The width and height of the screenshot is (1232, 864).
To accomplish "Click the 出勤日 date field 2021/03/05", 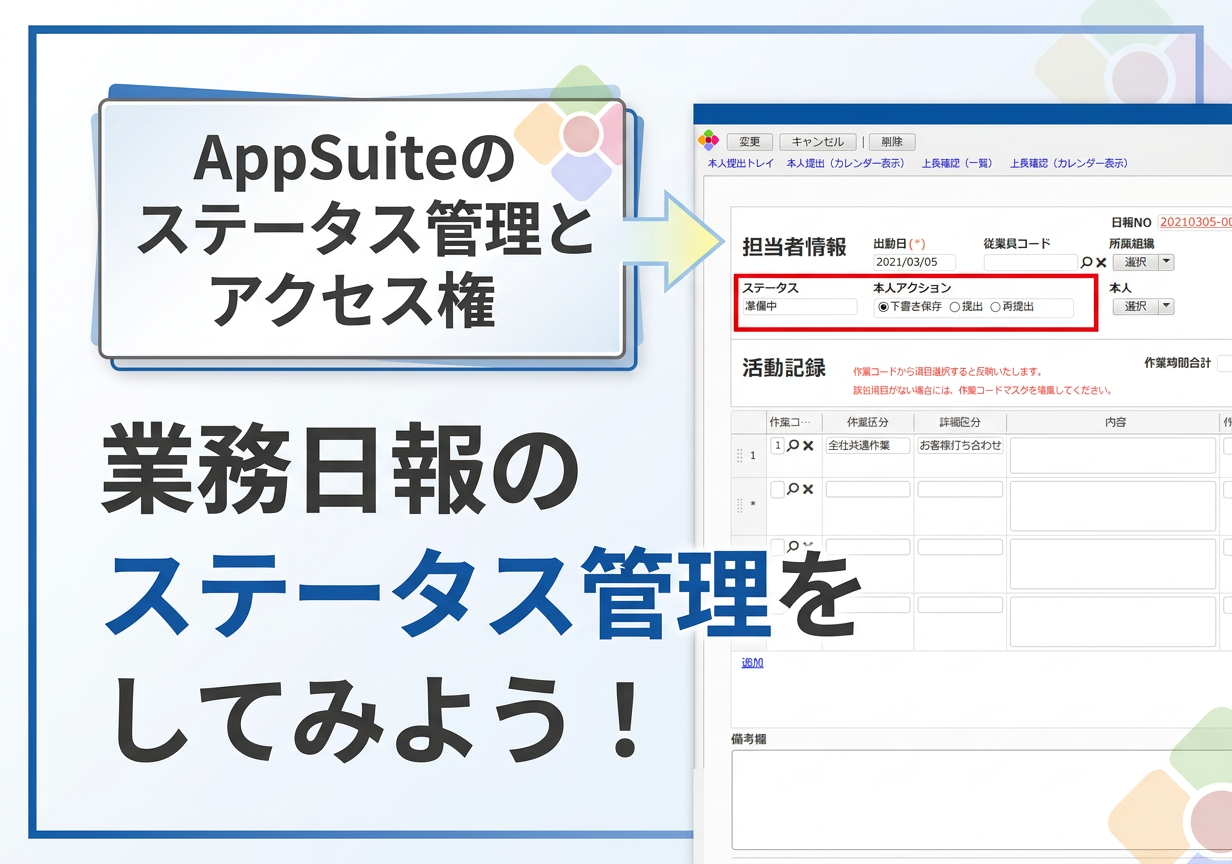I will point(914,262).
